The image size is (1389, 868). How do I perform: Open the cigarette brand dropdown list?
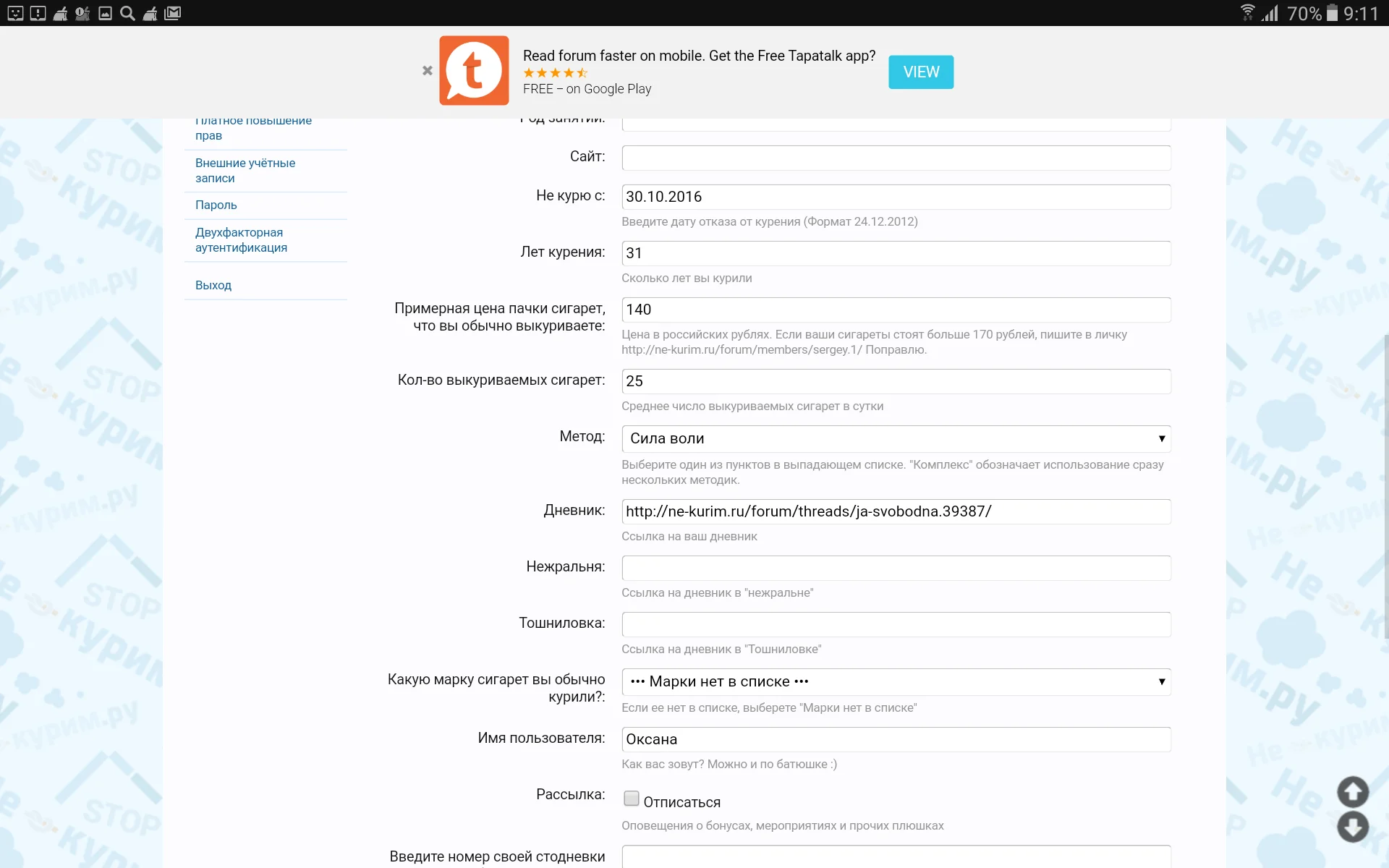click(896, 681)
